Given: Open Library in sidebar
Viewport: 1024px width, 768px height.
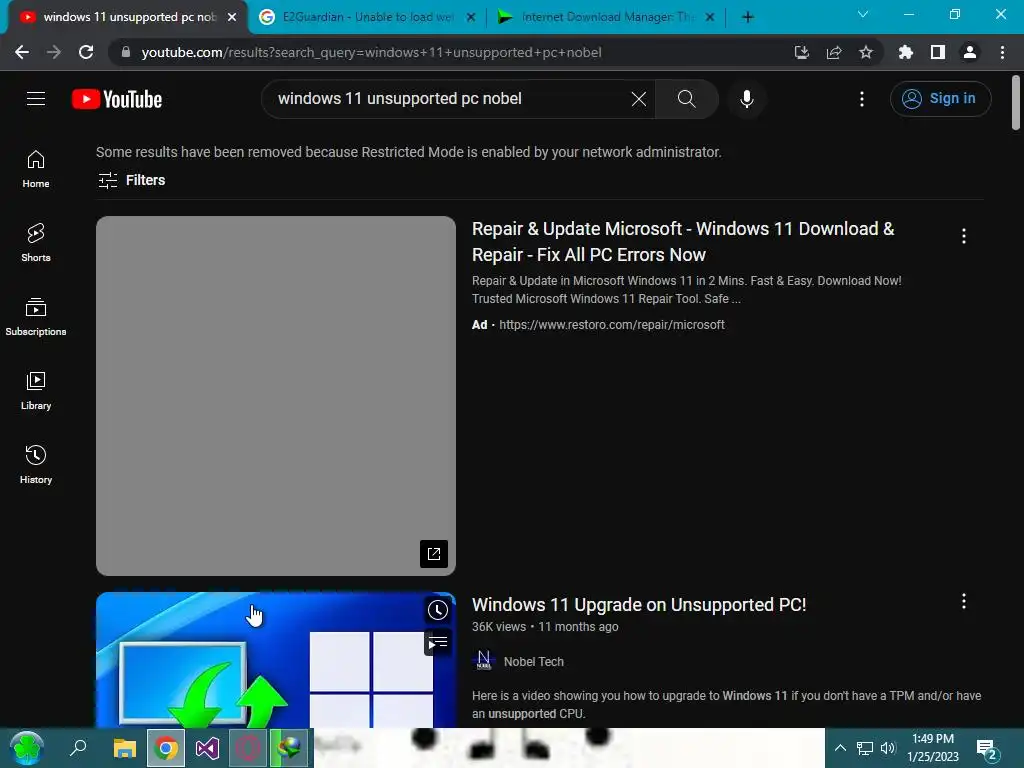Looking at the screenshot, I should [36, 391].
